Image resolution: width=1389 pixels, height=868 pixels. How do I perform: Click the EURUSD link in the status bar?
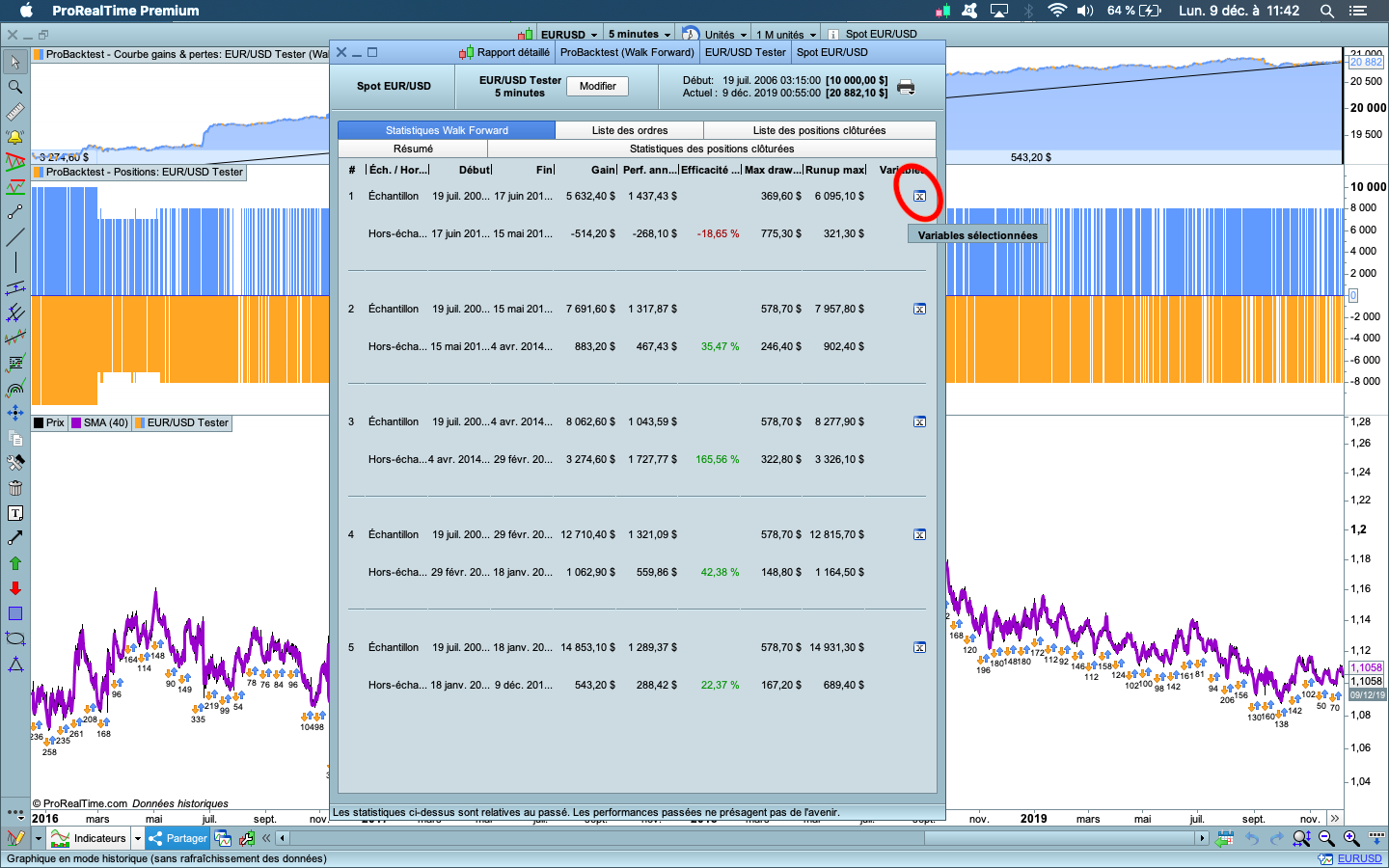[x=1358, y=858]
